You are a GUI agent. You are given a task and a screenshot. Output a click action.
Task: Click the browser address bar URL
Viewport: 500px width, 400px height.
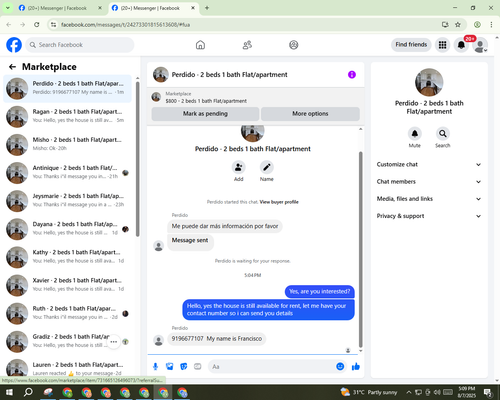(x=125, y=25)
